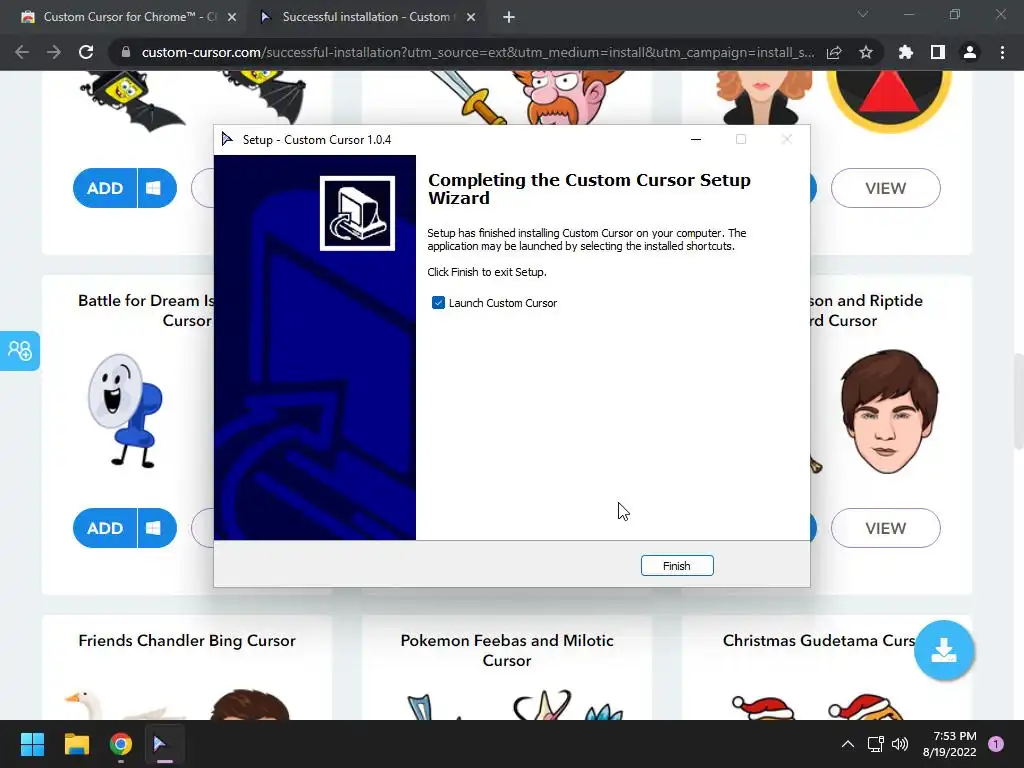Show hidden system tray icons
Screen dimensions: 1024x768
[848, 744]
